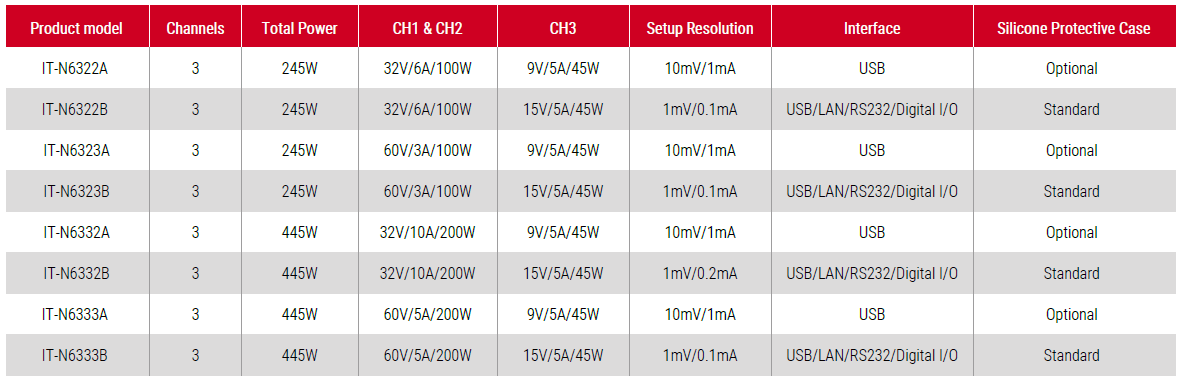Select the IT-N6332B model name
Viewport: 1181px width, 381px height.
(x=76, y=273)
